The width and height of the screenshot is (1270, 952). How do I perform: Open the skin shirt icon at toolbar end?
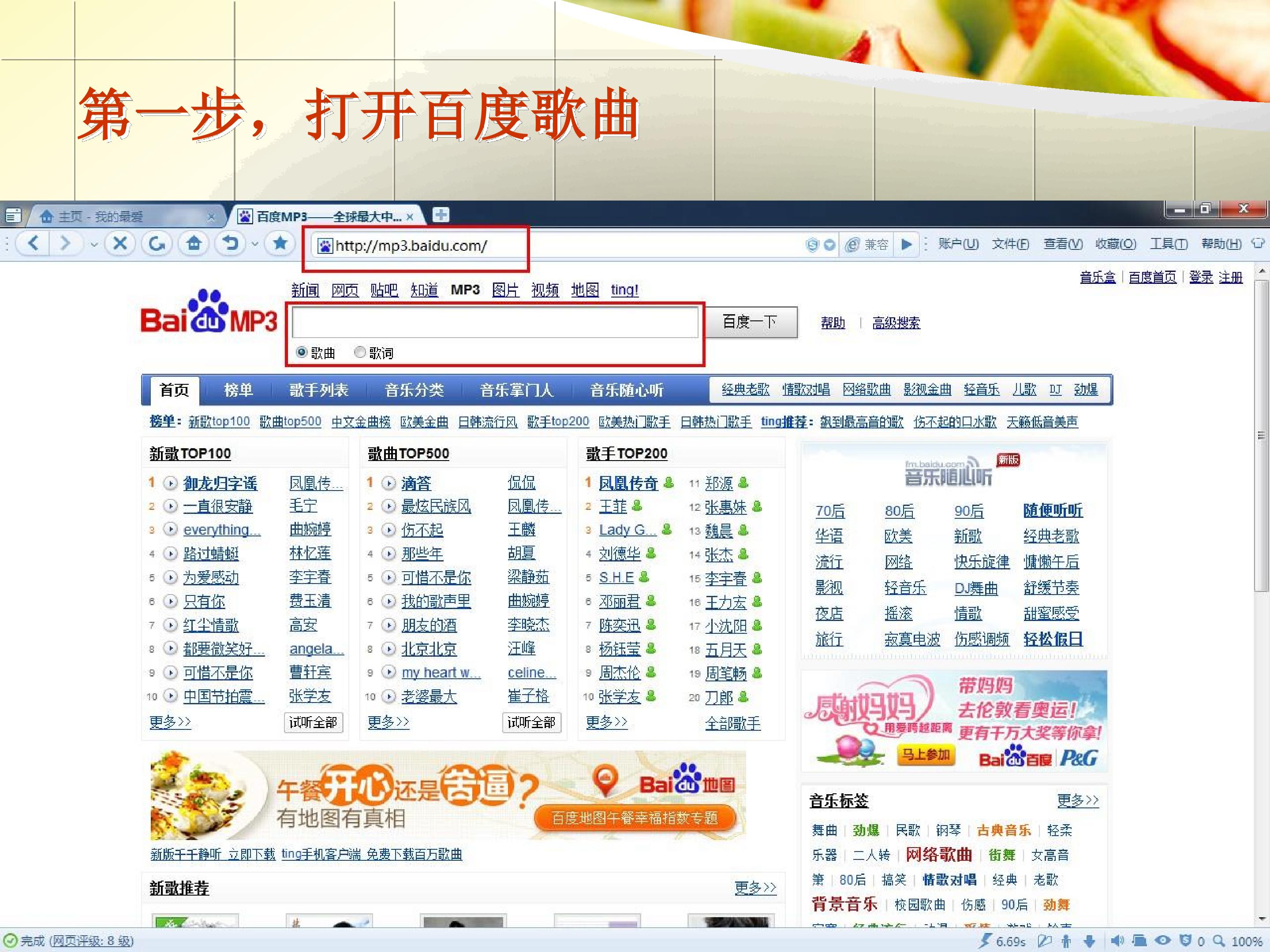[1257, 243]
